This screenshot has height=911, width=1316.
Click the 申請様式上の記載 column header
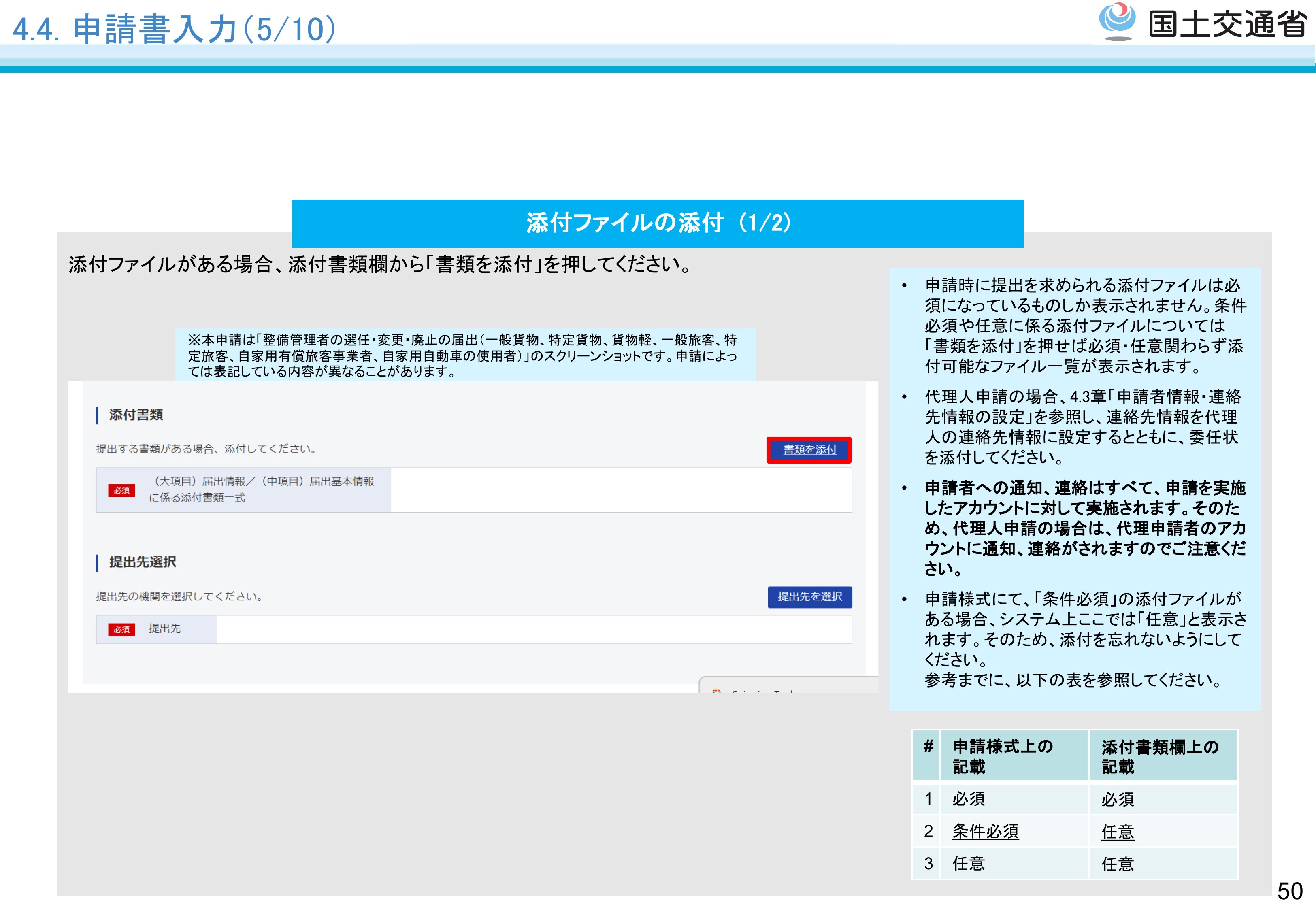pos(1002,756)
